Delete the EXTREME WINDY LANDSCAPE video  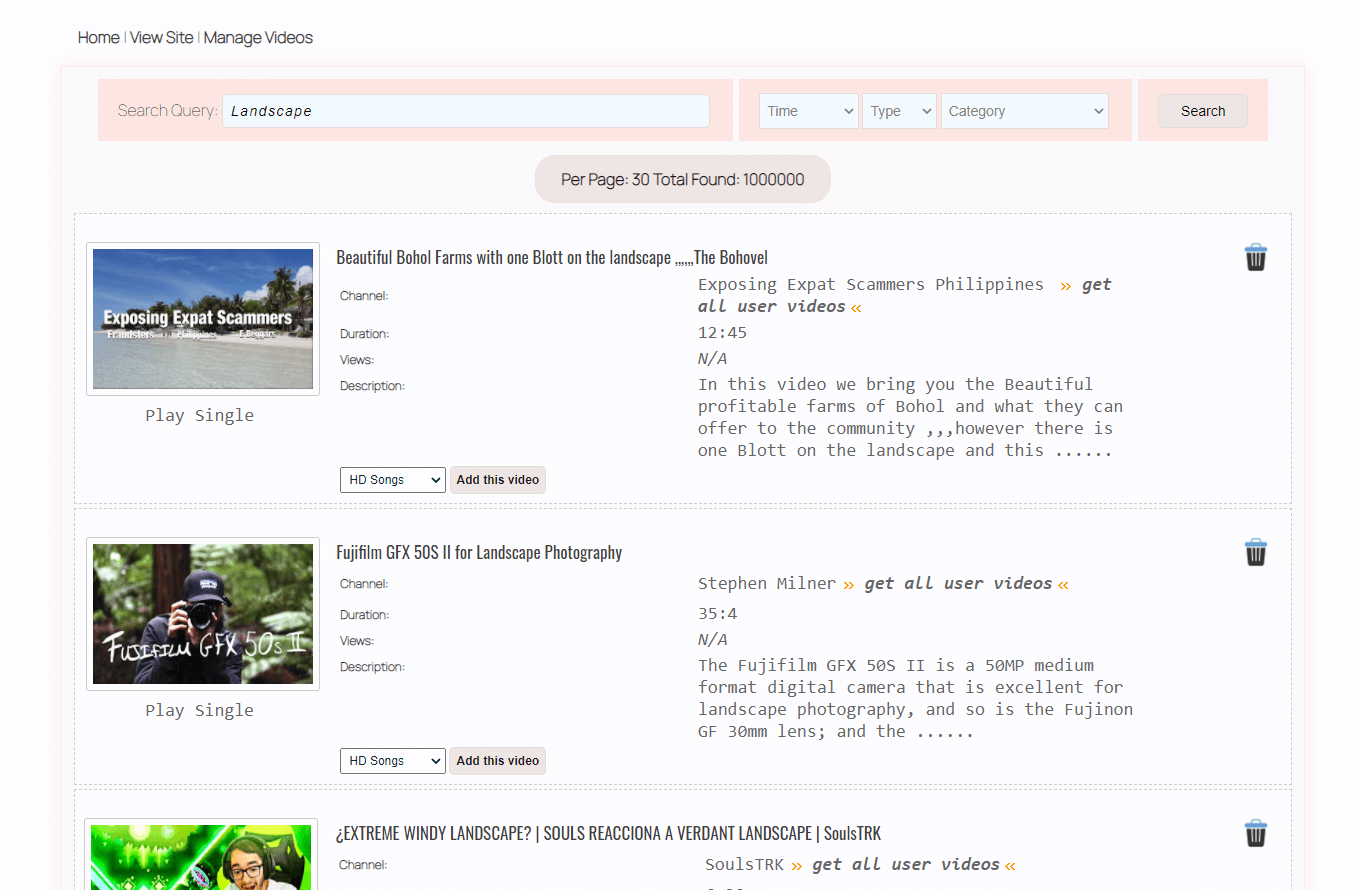click(1256, 833)
